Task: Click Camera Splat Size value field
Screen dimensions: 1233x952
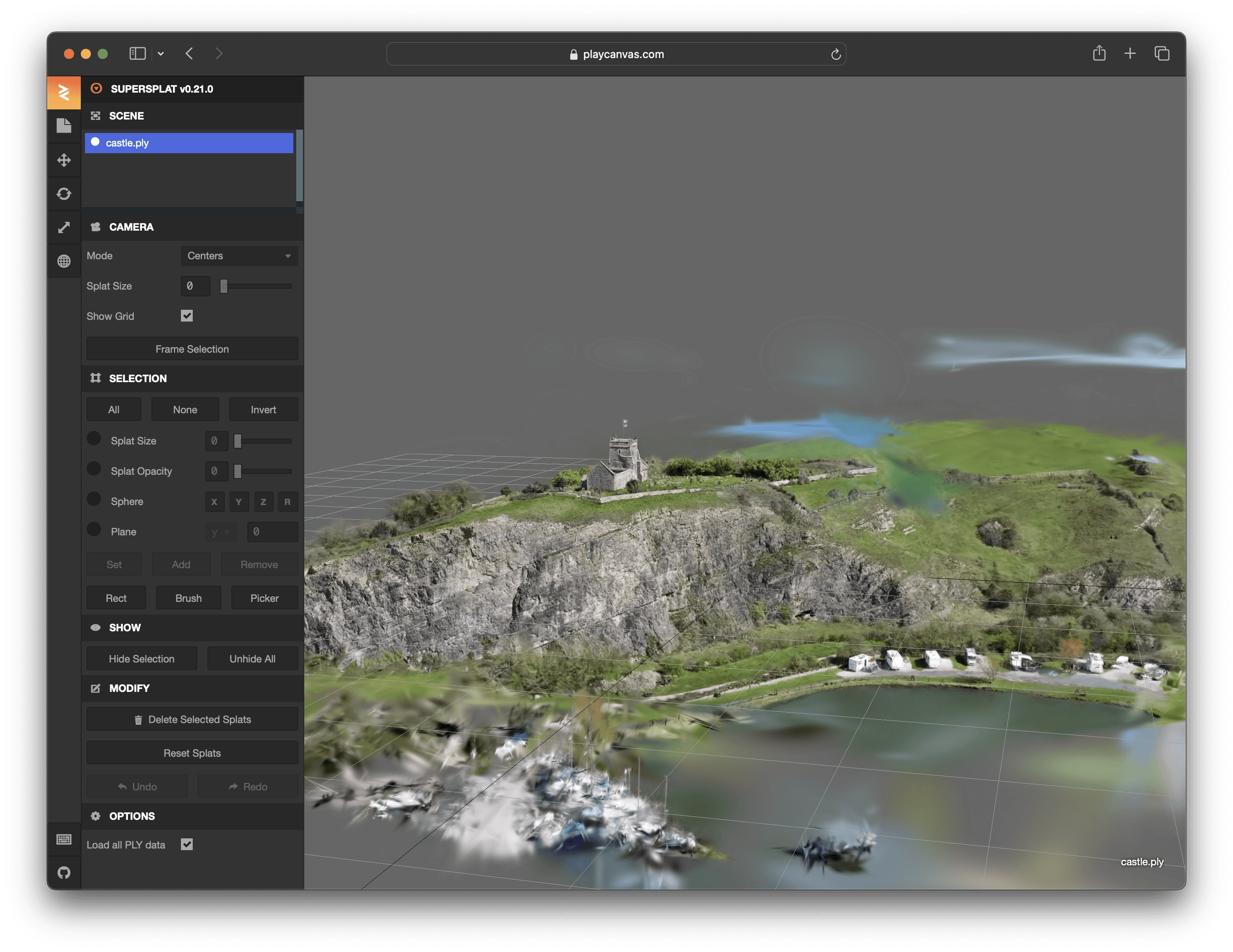Action: point(195,286)
